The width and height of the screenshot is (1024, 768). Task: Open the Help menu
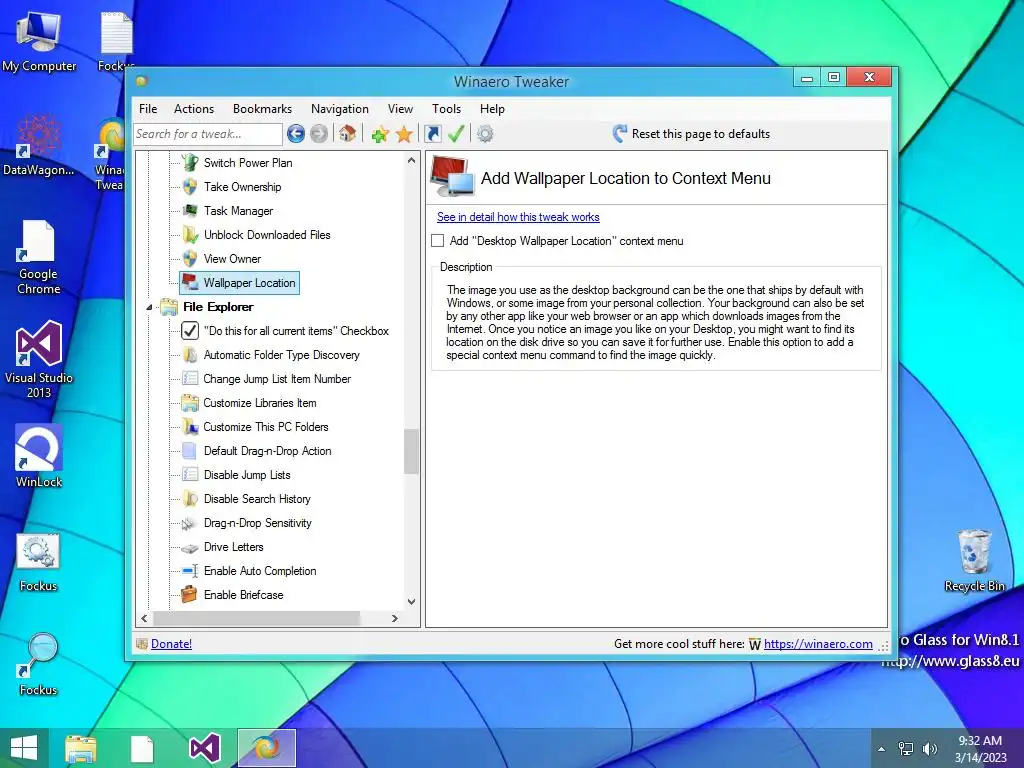(492, 109)
